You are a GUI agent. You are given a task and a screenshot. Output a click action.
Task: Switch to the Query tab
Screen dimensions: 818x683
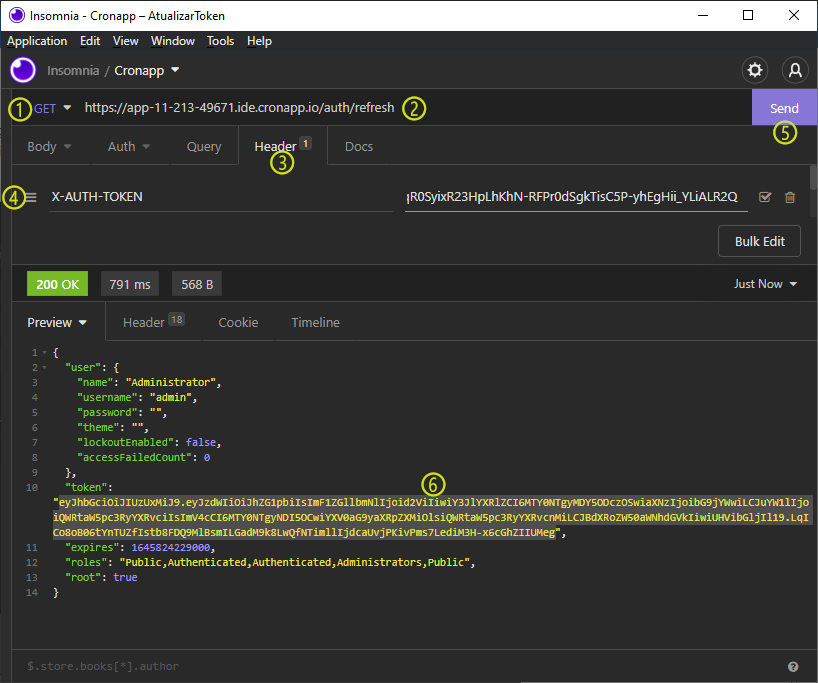[x=204, y=147]
